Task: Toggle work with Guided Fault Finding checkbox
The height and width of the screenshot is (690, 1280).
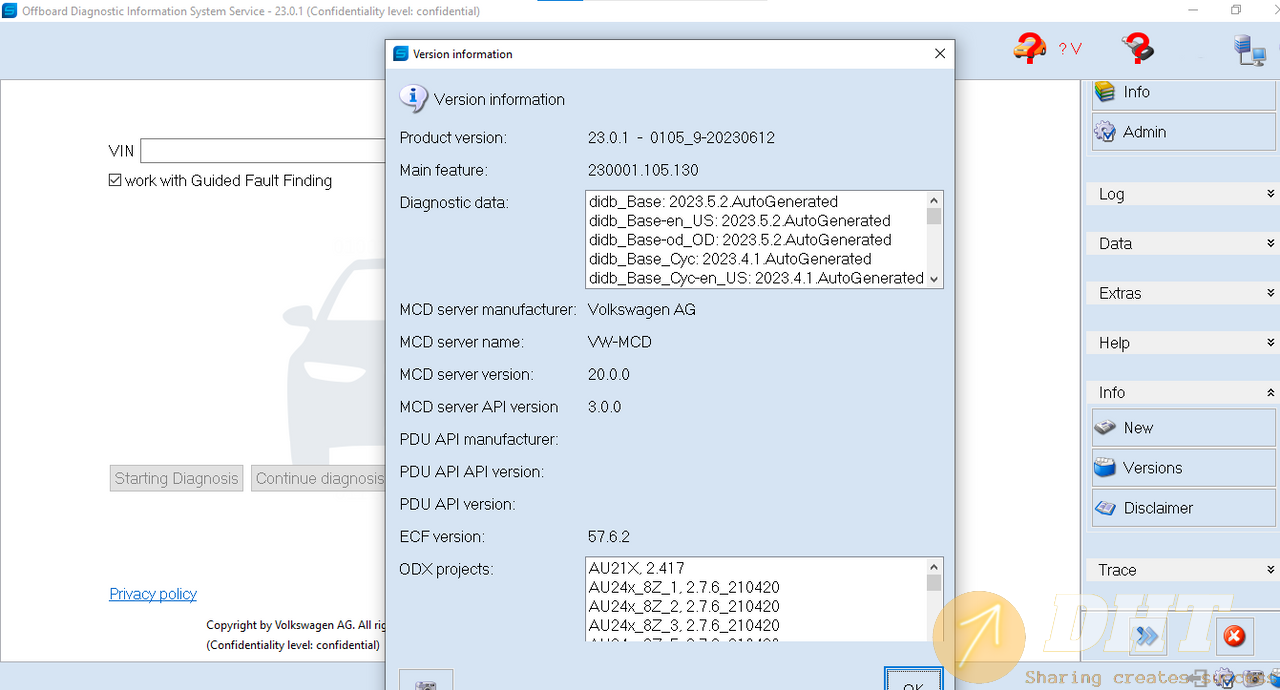Action: point(115,181)
